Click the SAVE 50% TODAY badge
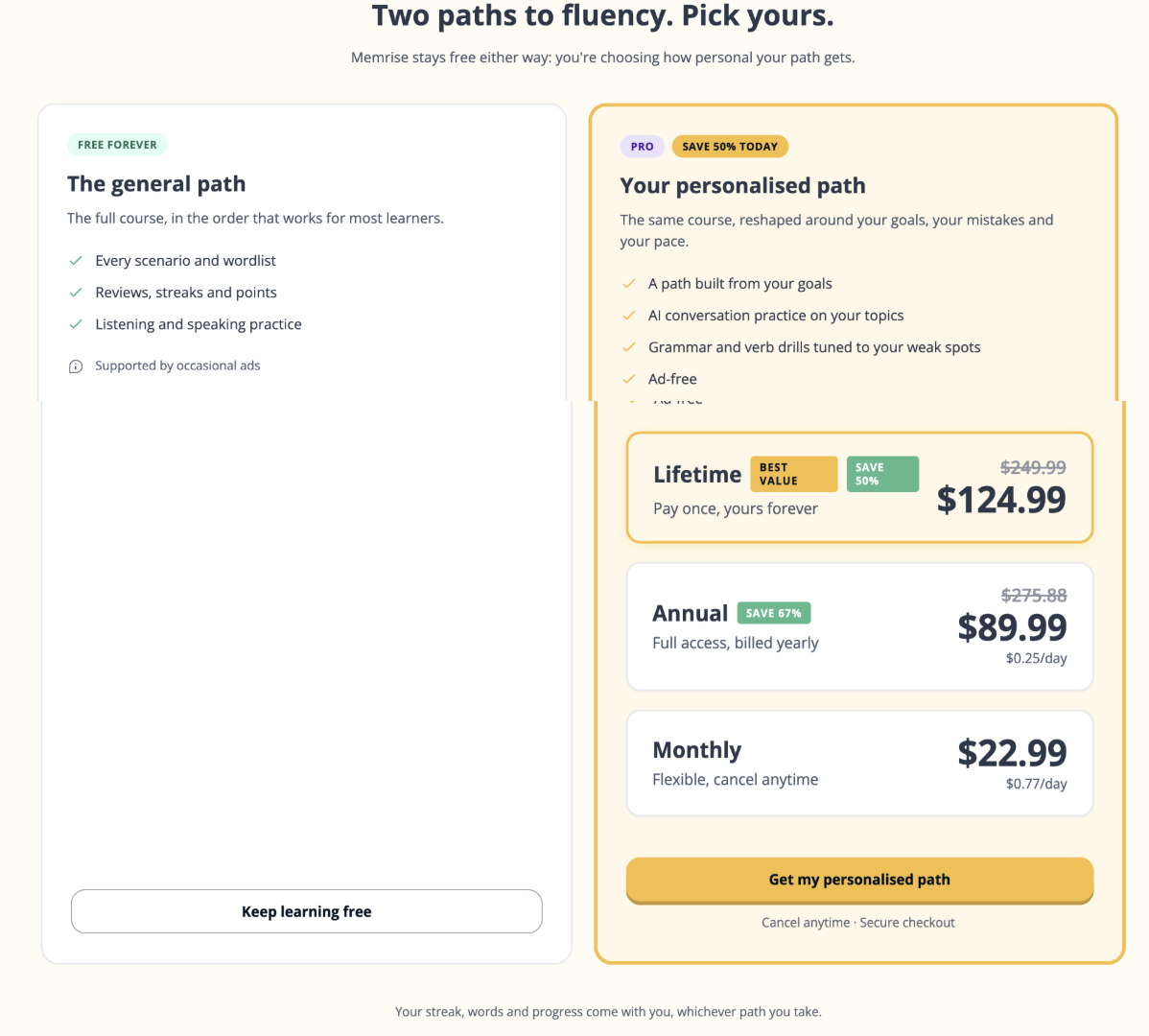 pos(730,147)
